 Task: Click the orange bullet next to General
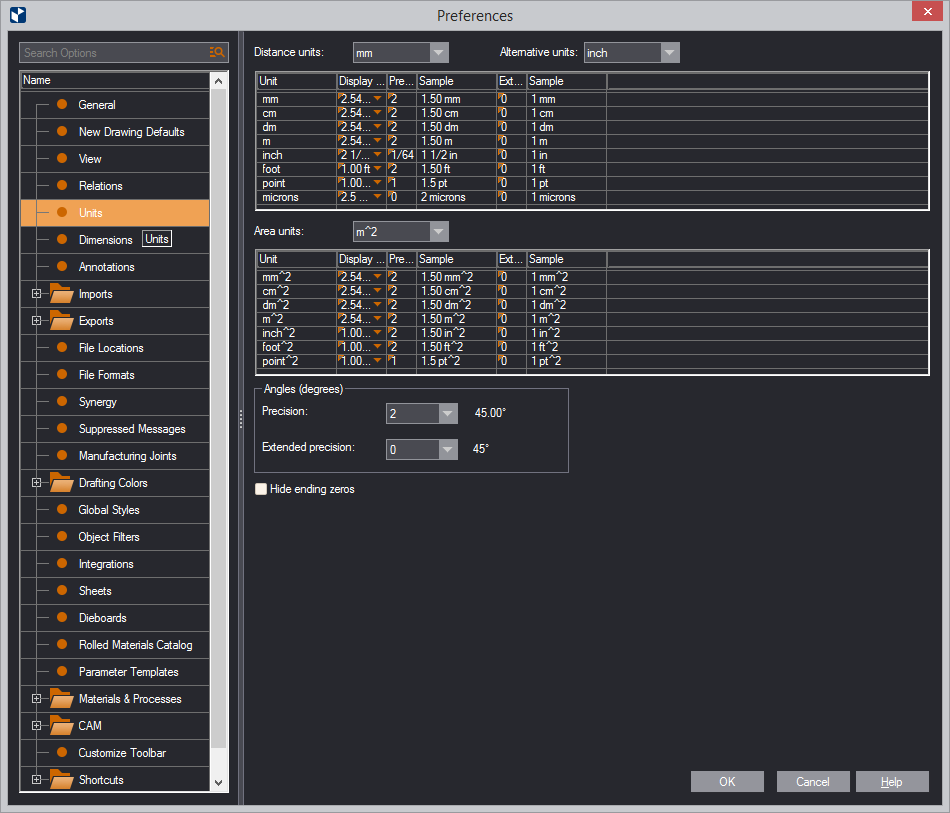pos(62,104)
